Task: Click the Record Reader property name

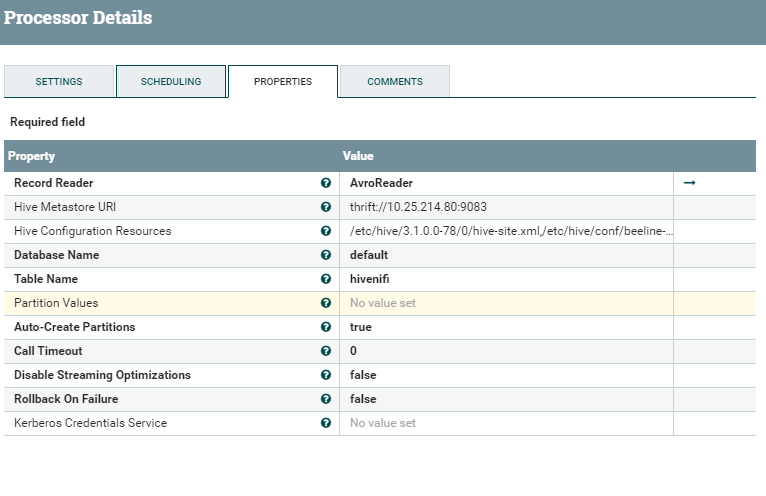Action: coord(54,183)
